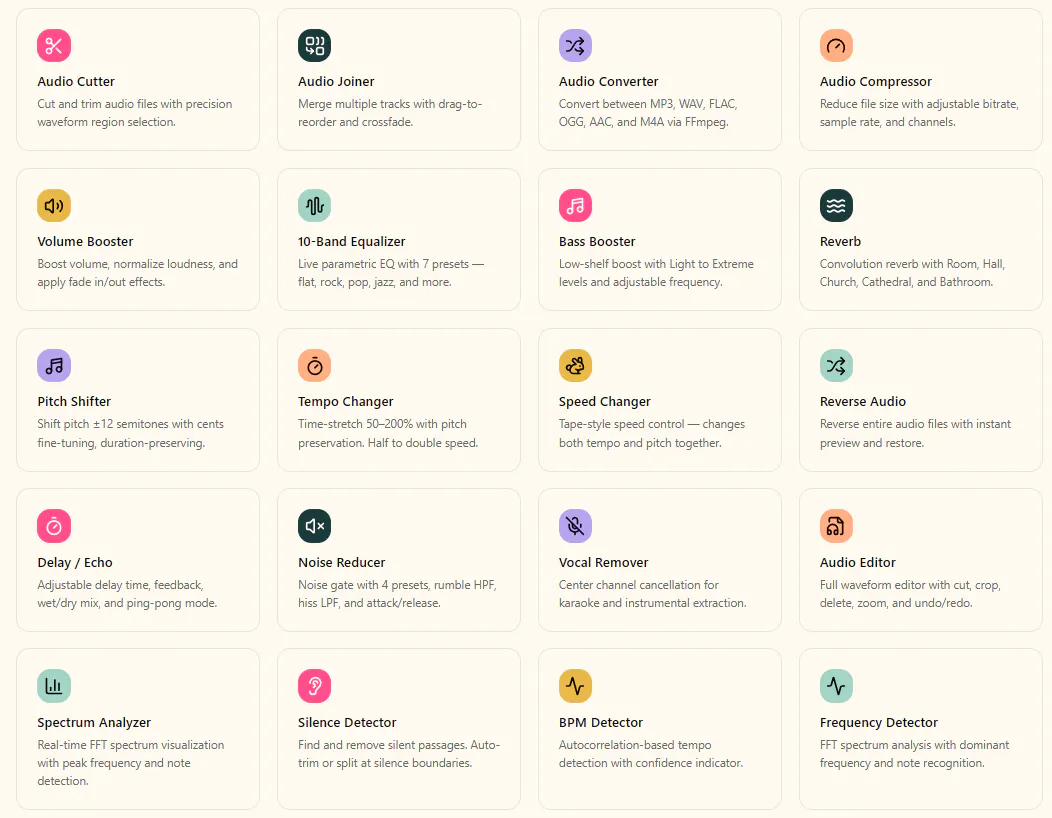Choose the Silence Detector title
The height and width of the screenshot is (818, 1052).
pyautogui.click(x=347, y=722)
